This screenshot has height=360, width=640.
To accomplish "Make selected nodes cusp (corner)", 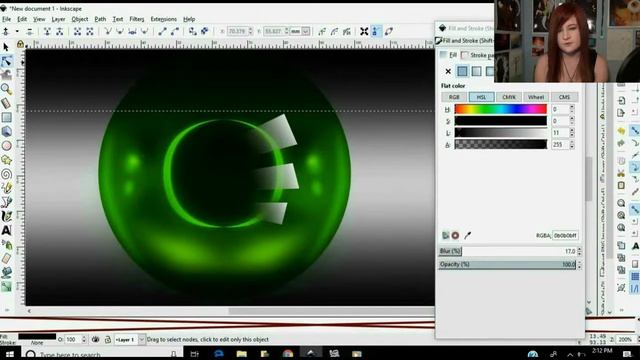I will point(108,31).
